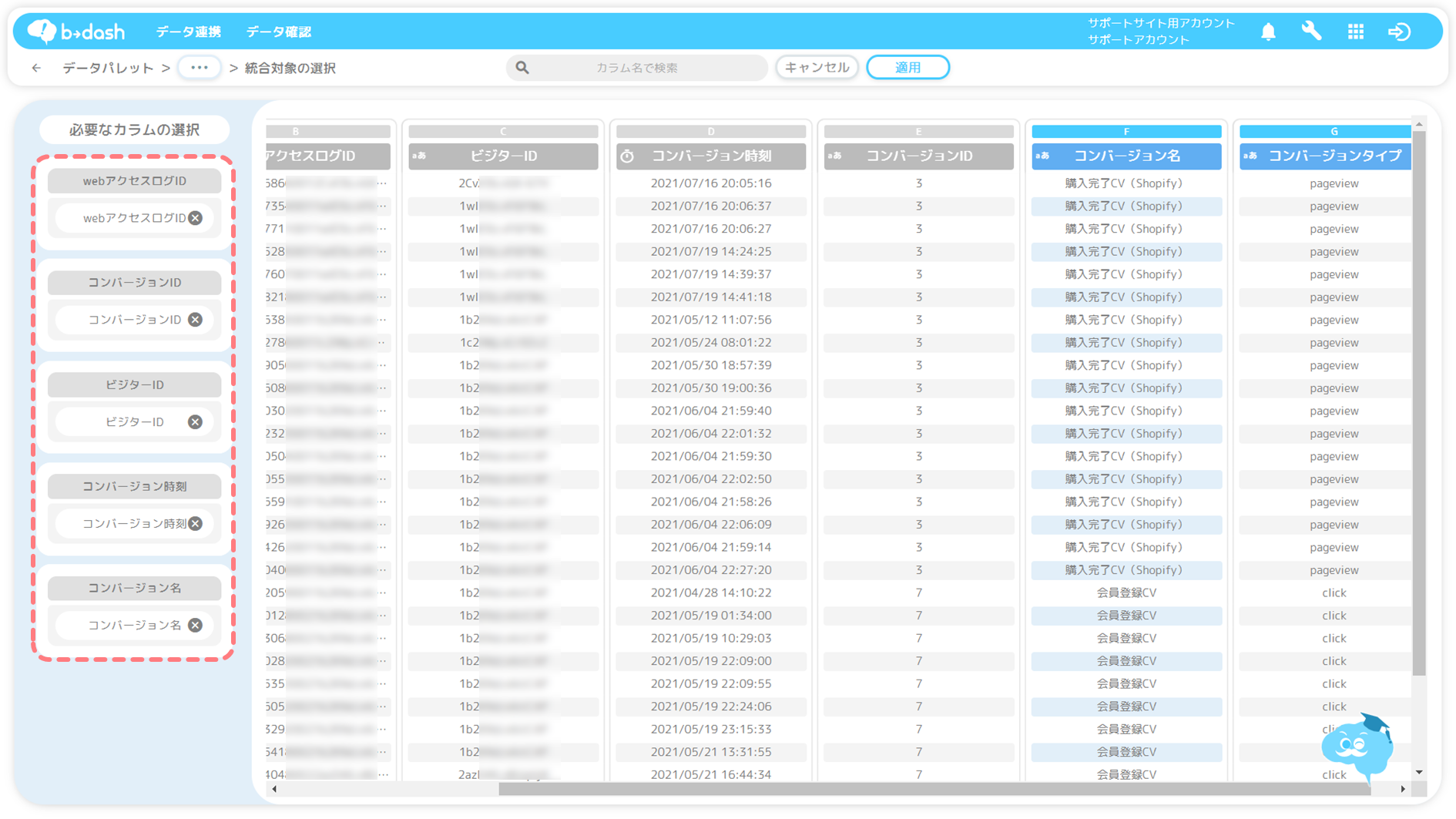Click the vertical scrollbar thumb
Screen dimensions: 1456x819
coord(1419,403)
